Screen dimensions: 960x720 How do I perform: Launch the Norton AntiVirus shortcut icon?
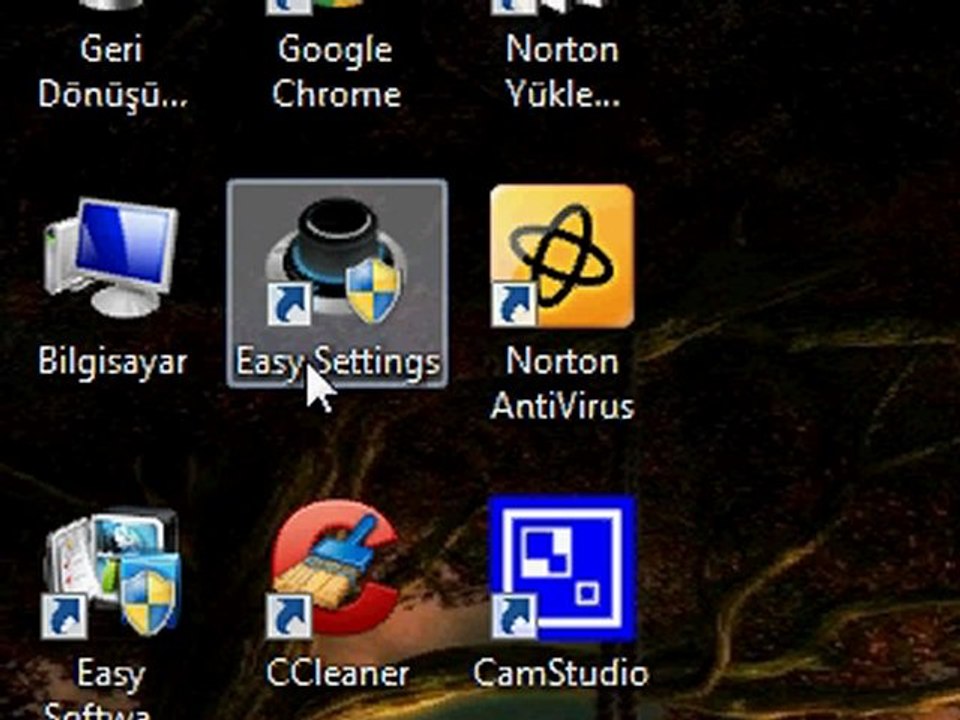[x=562, y=256]
